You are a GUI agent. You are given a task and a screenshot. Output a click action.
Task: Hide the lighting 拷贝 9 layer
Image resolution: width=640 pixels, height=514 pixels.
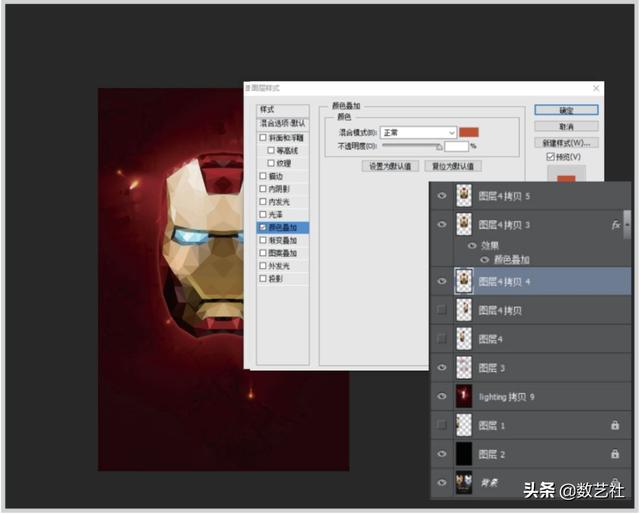tap(442, 396)
